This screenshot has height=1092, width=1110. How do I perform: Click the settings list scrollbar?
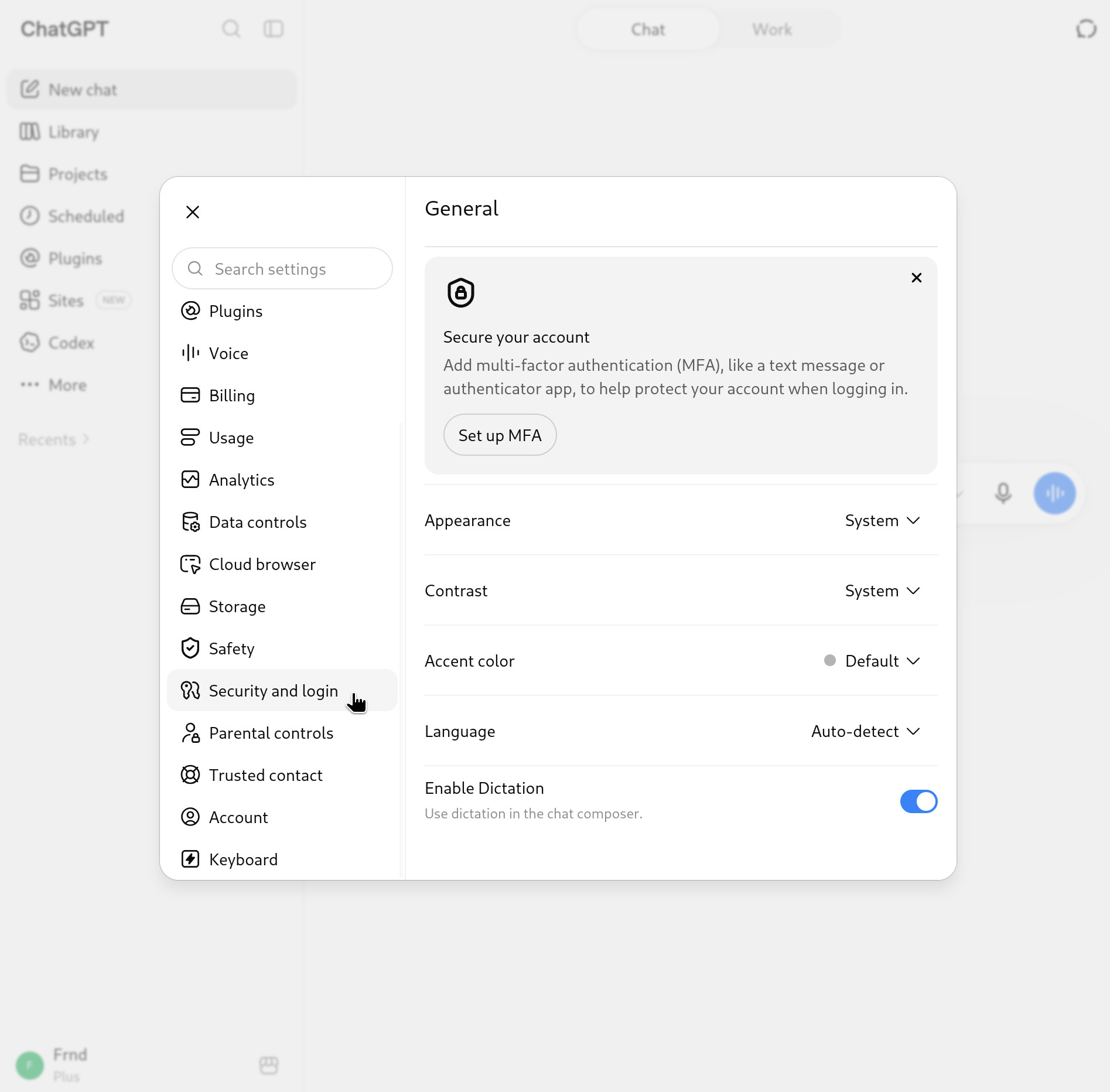point(401,650)
